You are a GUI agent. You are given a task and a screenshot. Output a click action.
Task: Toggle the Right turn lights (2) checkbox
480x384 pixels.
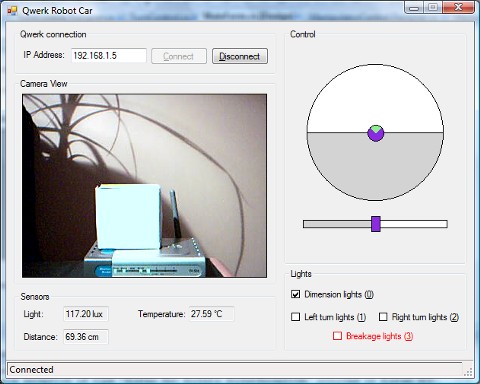pos(383,317)
